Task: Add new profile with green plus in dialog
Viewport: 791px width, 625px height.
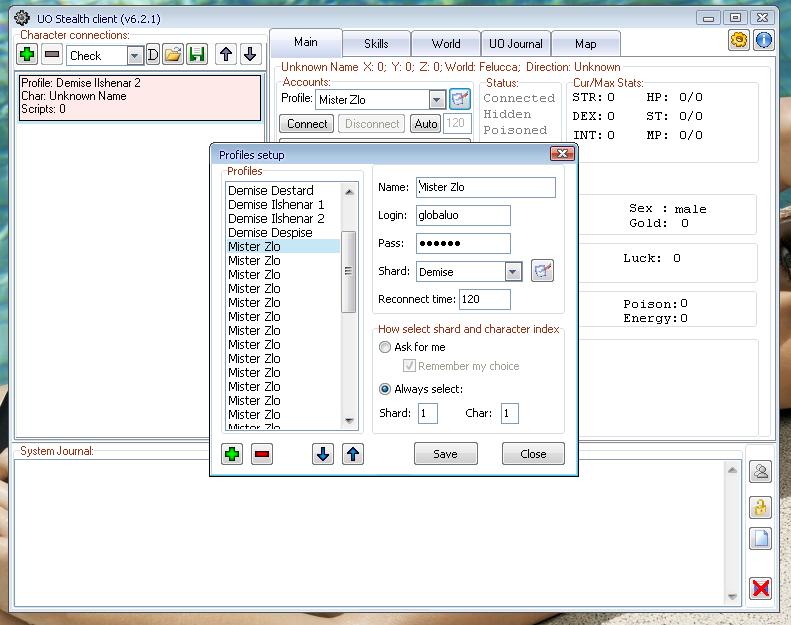Action: [232, 454]
